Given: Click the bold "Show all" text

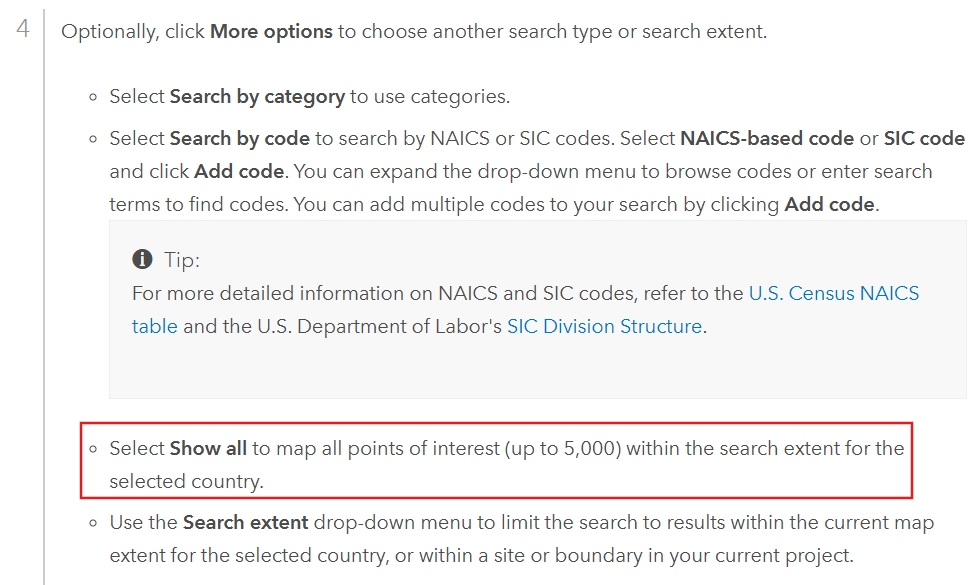Looking at the screenshot, I should tap(208, 448).
